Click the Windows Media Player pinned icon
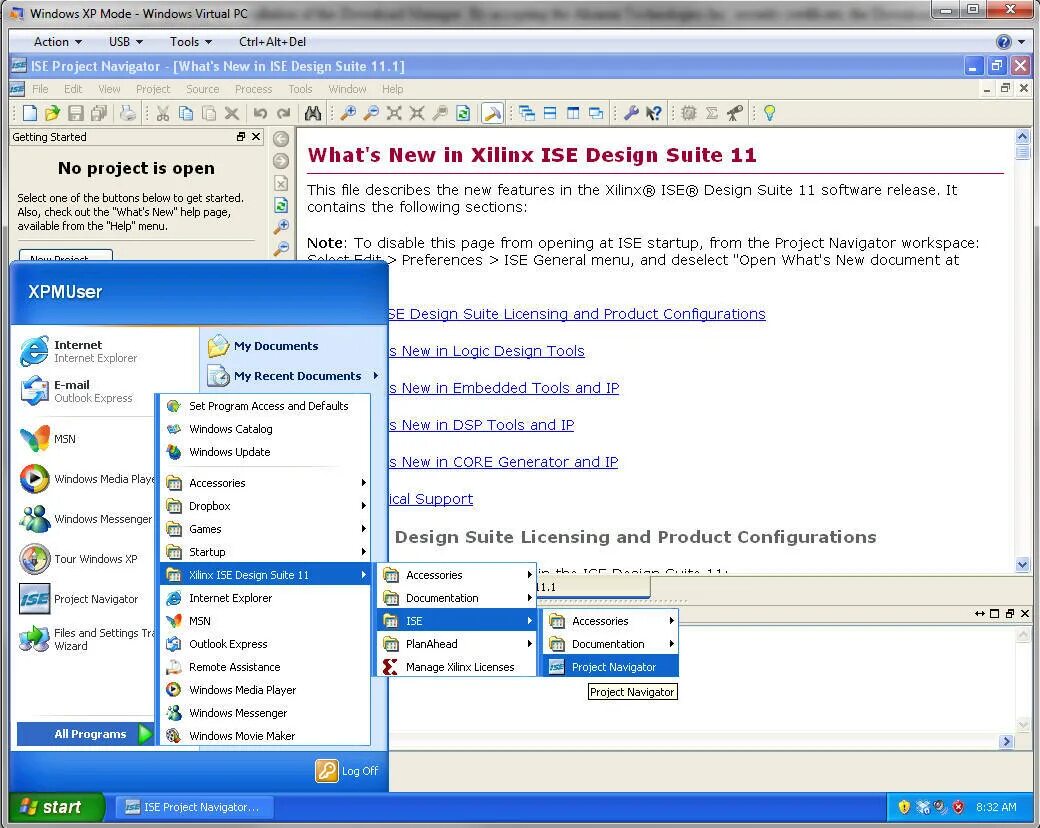Viewport: 1040px width, 828px height. point(34,479)
